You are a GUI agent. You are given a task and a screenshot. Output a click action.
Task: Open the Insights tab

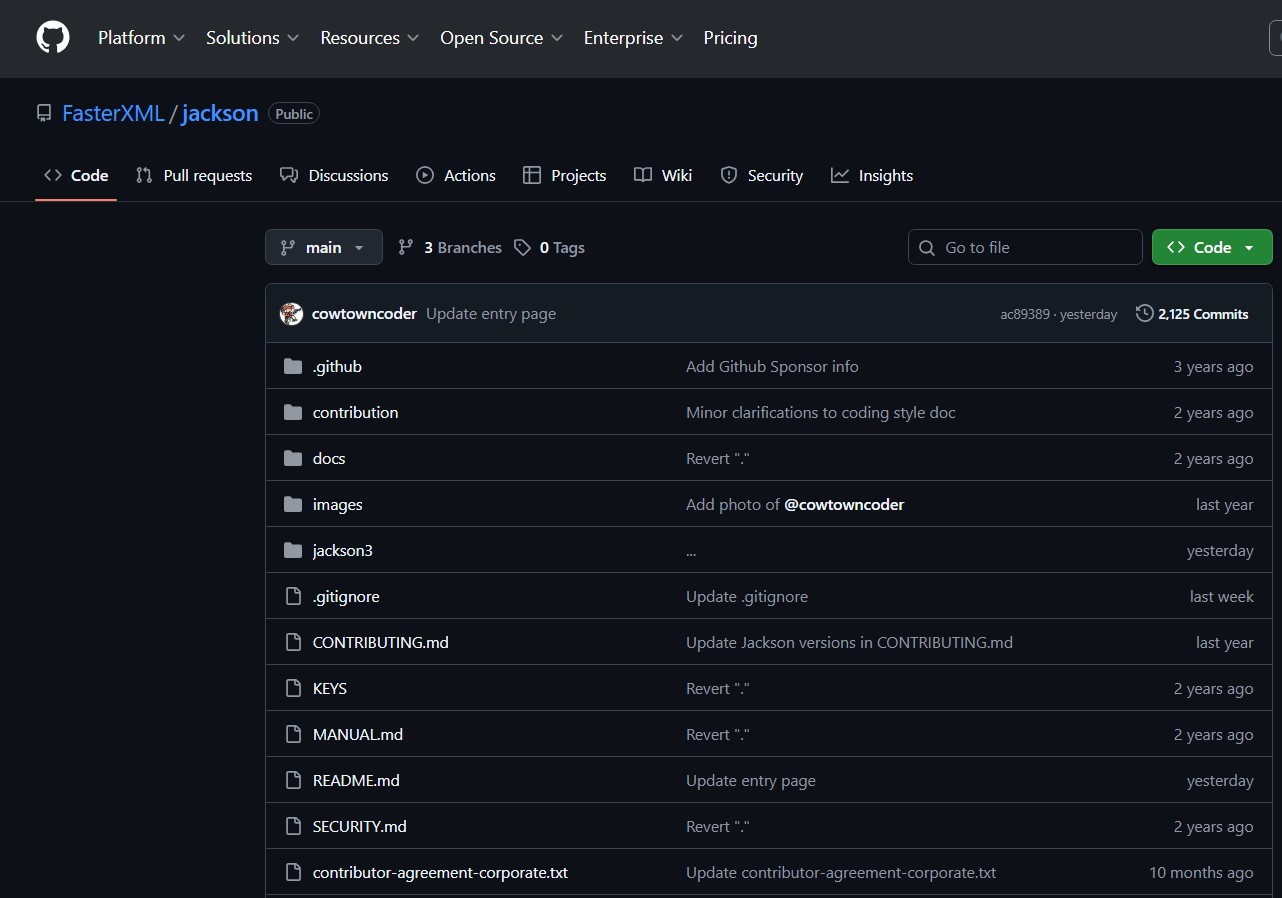pos(872,176)
